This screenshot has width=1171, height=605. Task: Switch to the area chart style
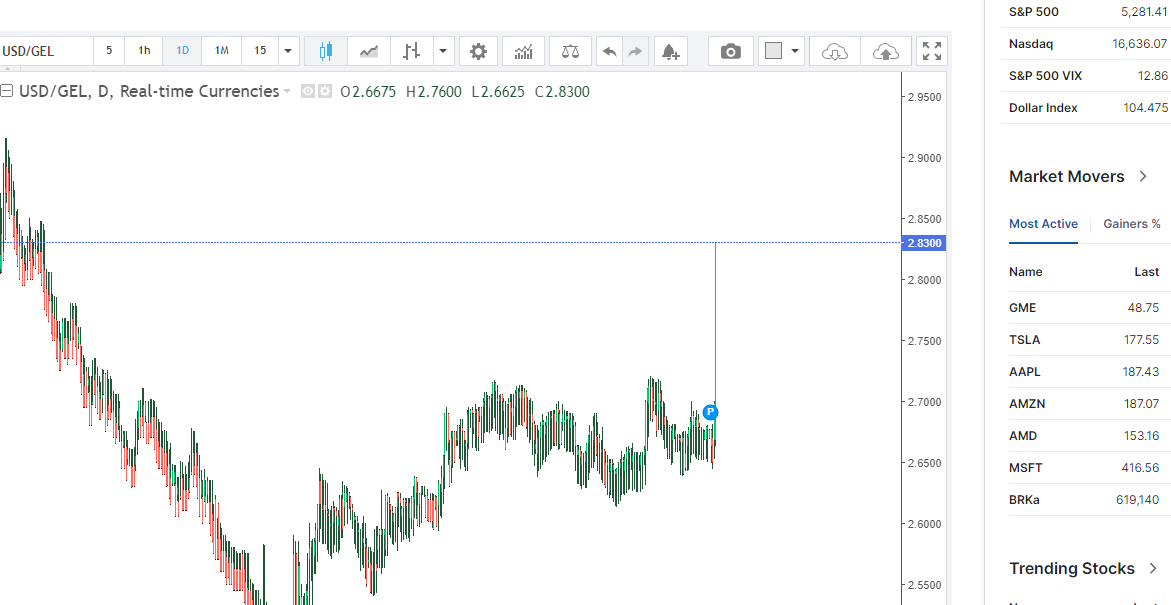368,51
